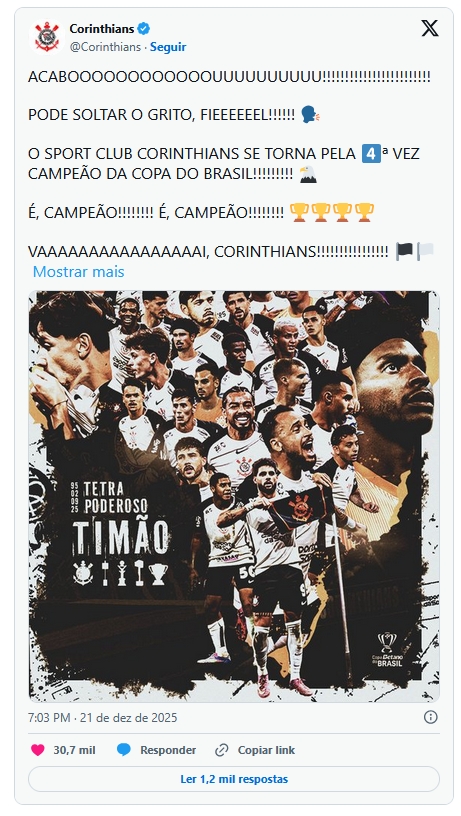461x816 pixels.
Task: Expand tweet with Mostrar mais
Action: coord(79,272)
